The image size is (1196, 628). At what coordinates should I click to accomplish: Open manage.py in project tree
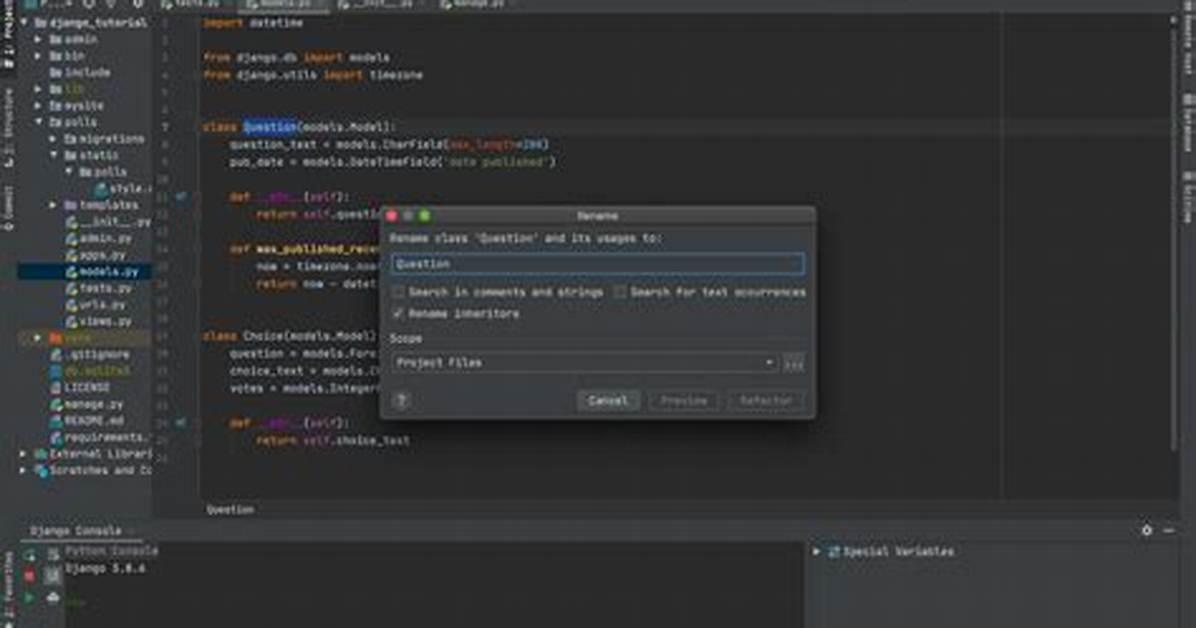click(86, 404)
